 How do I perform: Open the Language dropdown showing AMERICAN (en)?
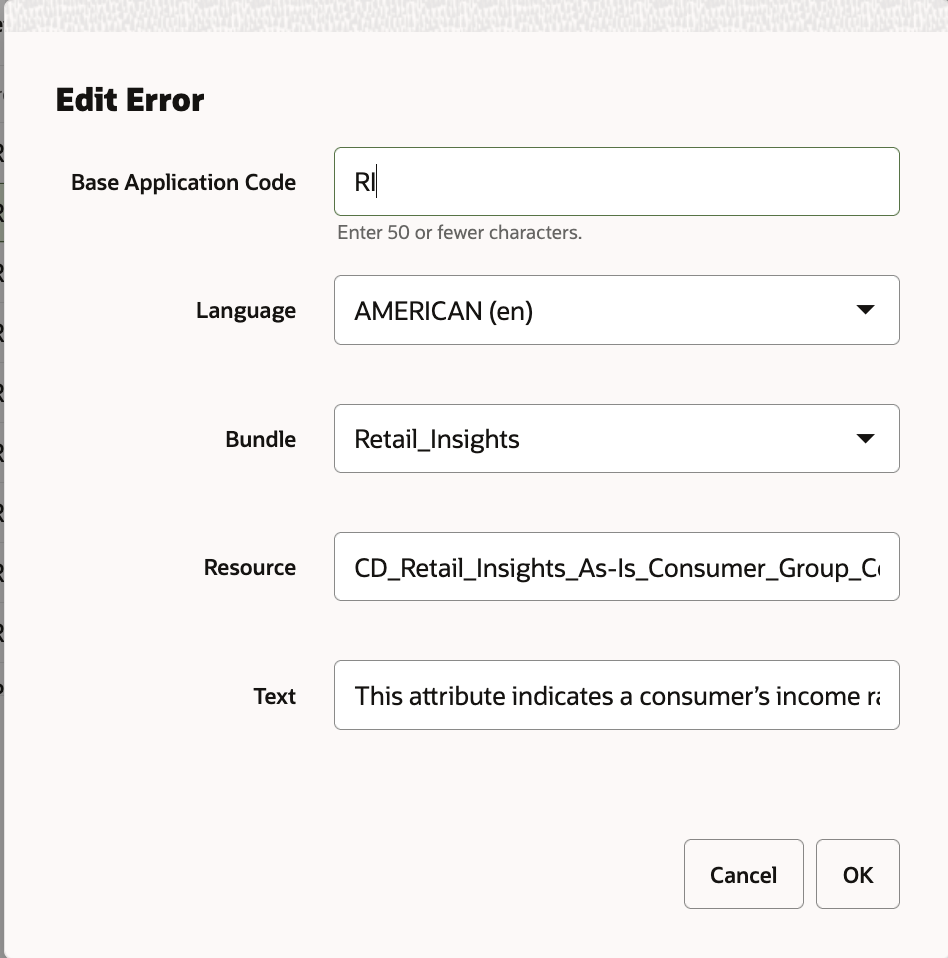616,310
